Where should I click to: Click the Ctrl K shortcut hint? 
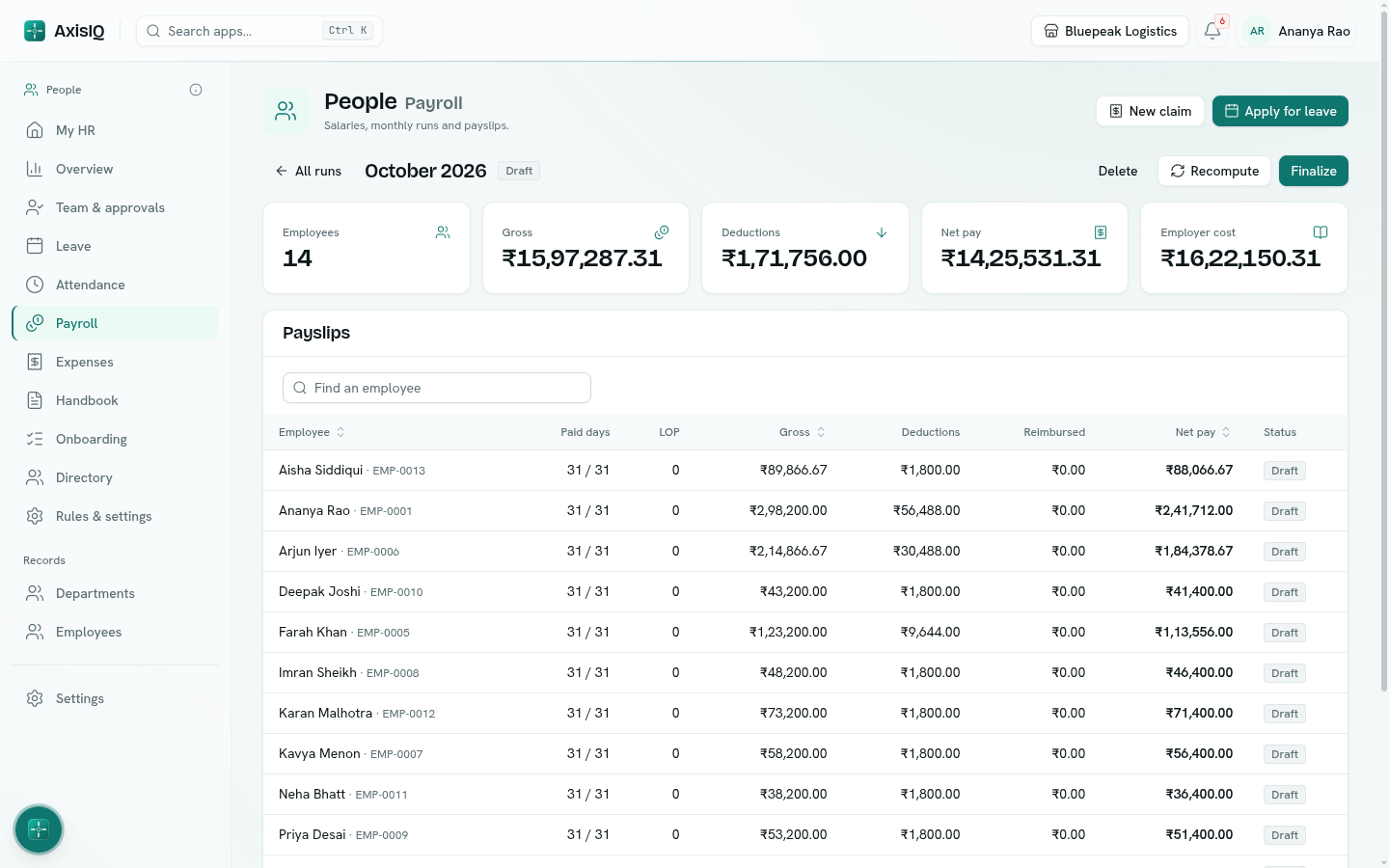click(x=347, y=31)
